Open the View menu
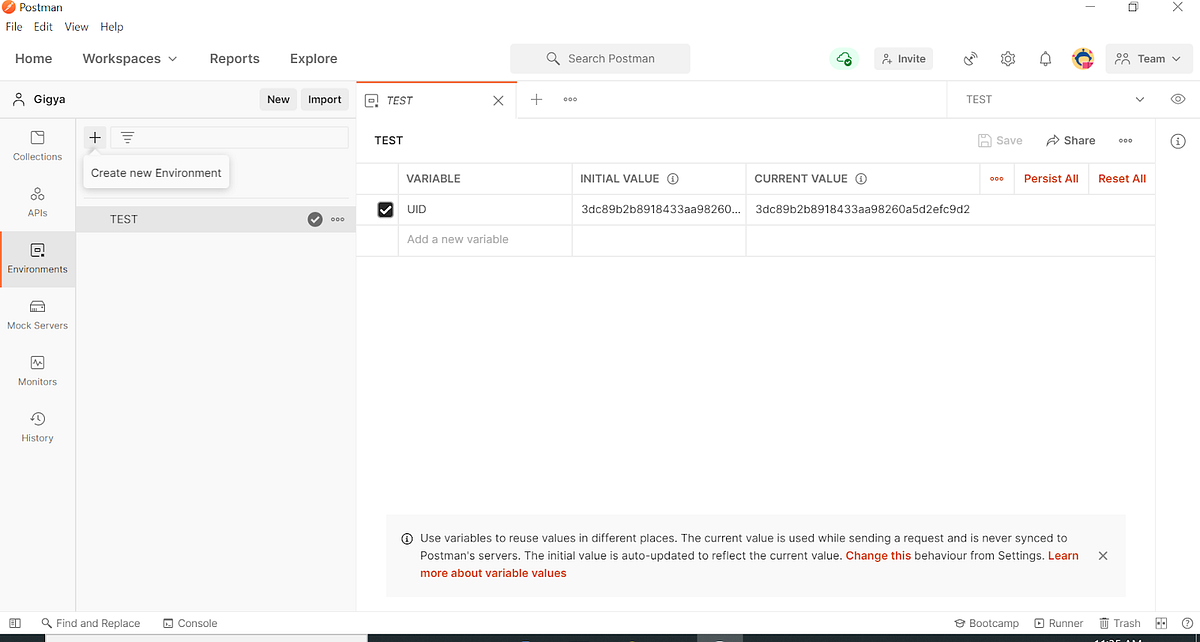 pyautogui.click(x=77, y=27)
